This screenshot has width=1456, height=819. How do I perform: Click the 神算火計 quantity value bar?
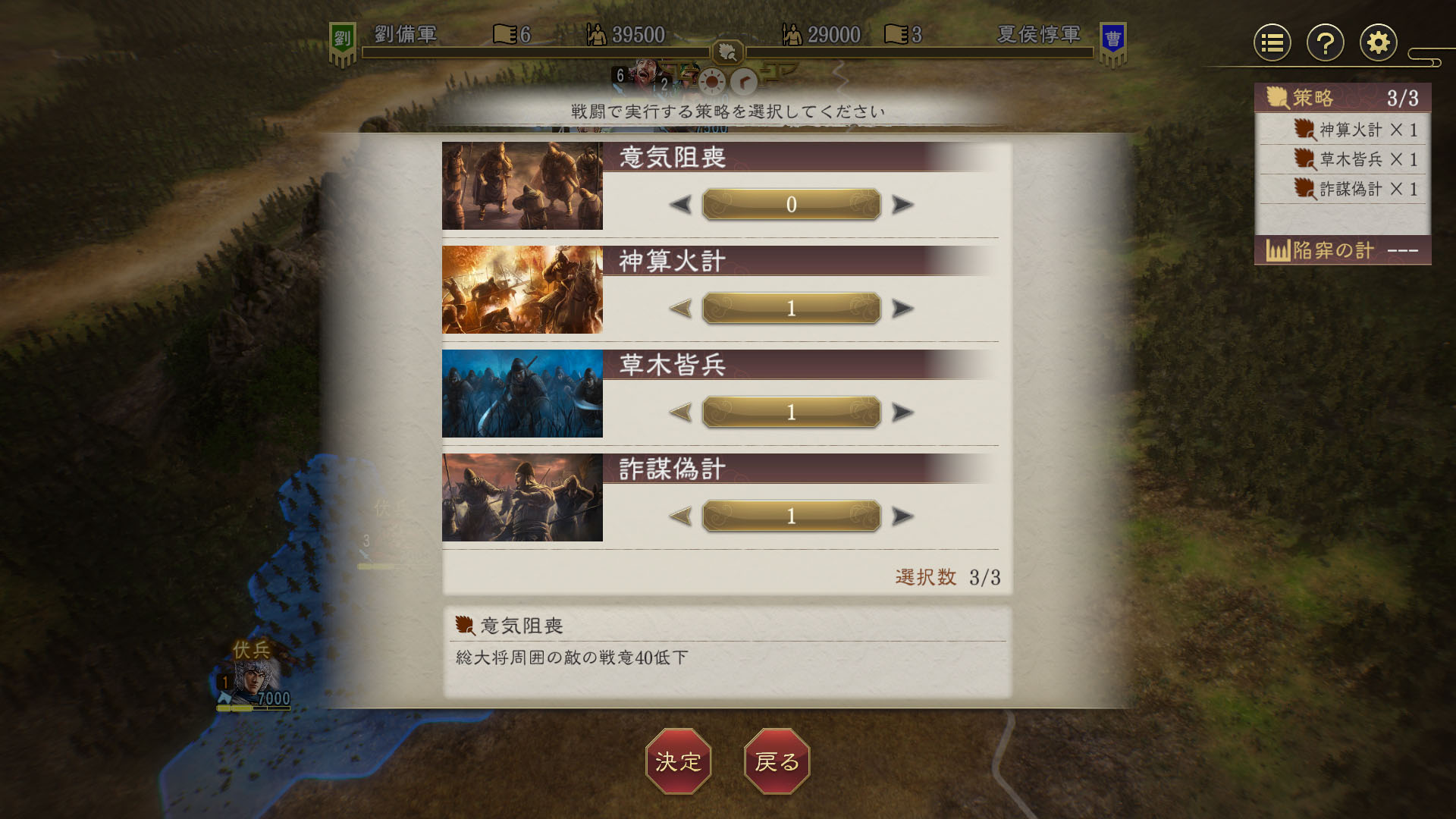pos(792,309)
